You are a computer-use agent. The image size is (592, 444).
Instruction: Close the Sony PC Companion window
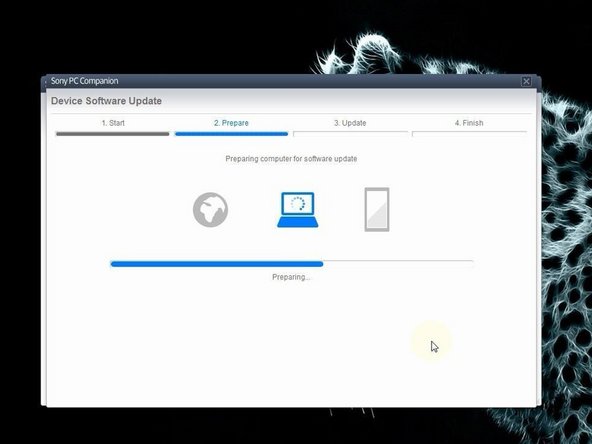tap(526, 81)
